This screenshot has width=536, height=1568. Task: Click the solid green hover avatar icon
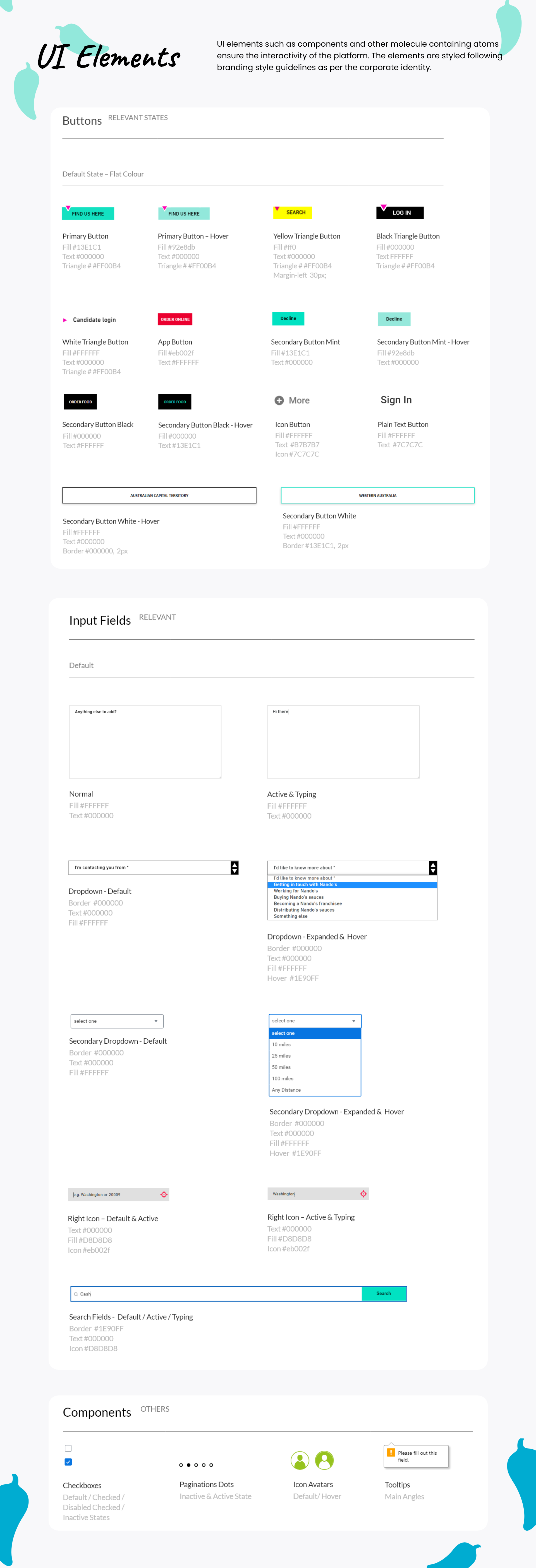(324, 1460)
